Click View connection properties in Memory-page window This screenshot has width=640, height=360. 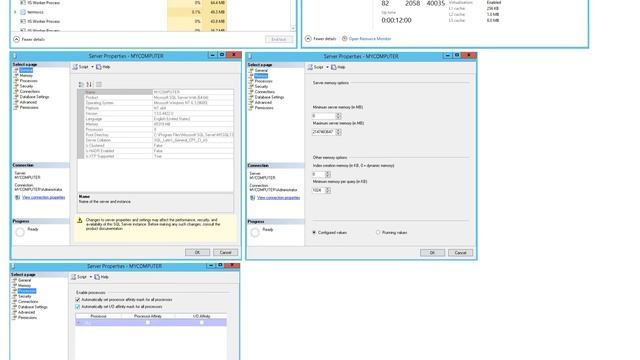point(278,198)
